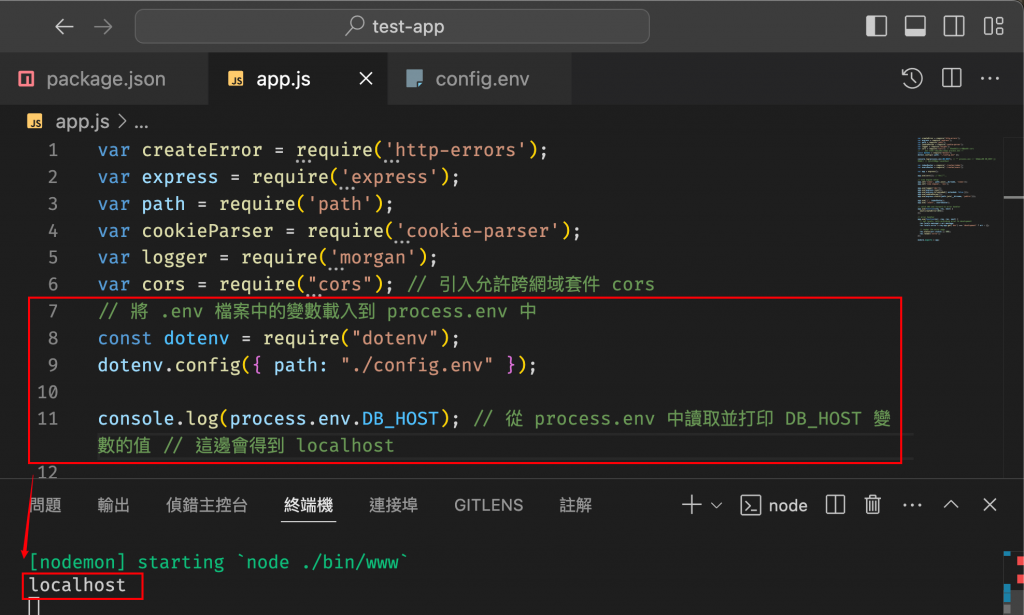
Task: Click line number 11 in the gutter
Action: click(x=48, y=418)
